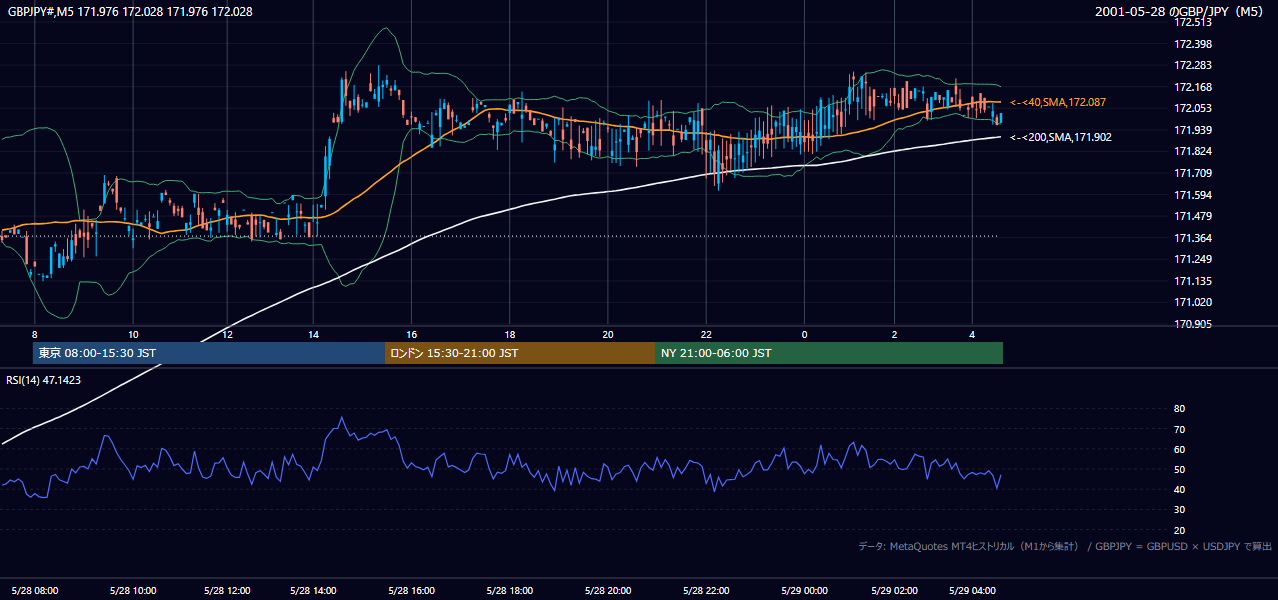This screenshot has height=600, width=1278.
Task: Select the 40 SMA 172.087 label
Action: (x=1058, y=102)
